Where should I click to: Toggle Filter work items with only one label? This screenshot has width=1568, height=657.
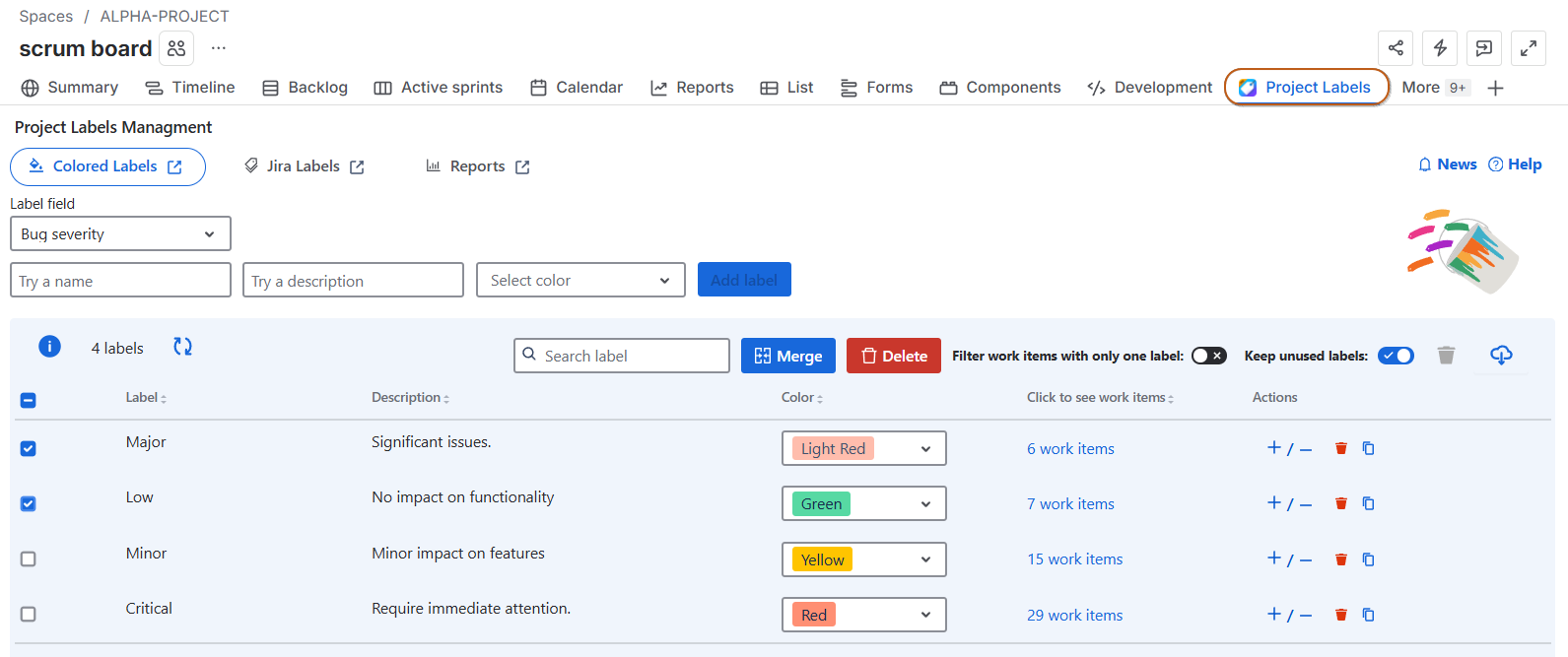[1208, 356]
